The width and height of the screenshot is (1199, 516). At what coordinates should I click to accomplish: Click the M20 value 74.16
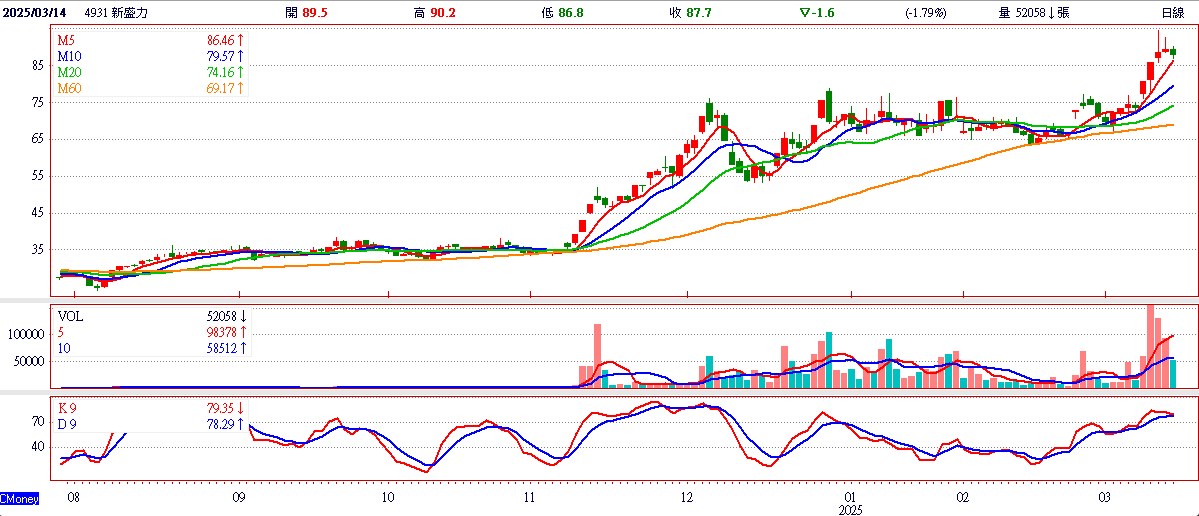point(220,73)
